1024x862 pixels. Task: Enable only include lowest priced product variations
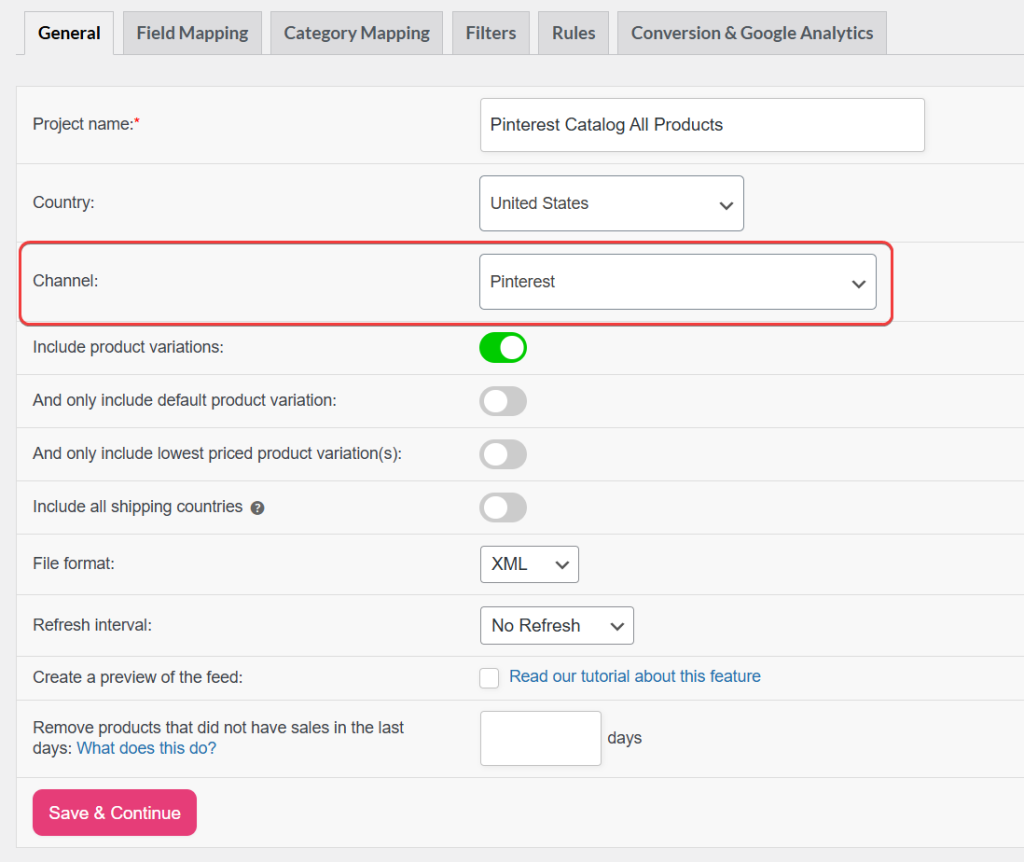point(503,454)
